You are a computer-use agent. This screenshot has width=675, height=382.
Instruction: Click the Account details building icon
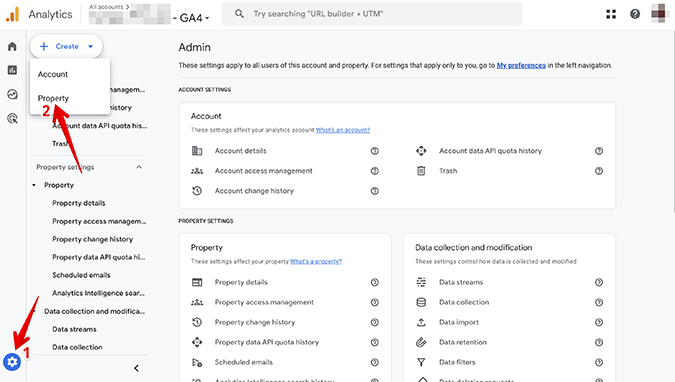point(197,151)
